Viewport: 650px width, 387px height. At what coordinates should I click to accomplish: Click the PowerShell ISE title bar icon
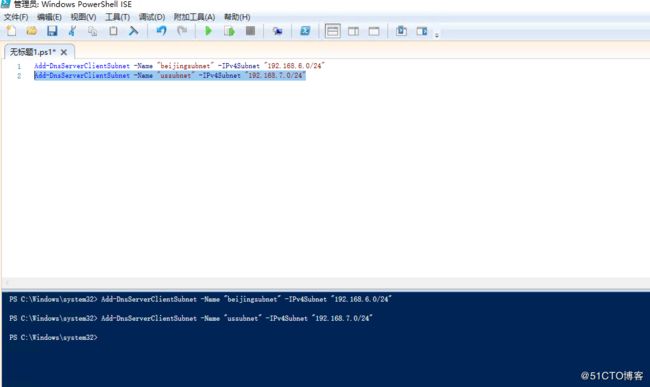tap(6, 4)
